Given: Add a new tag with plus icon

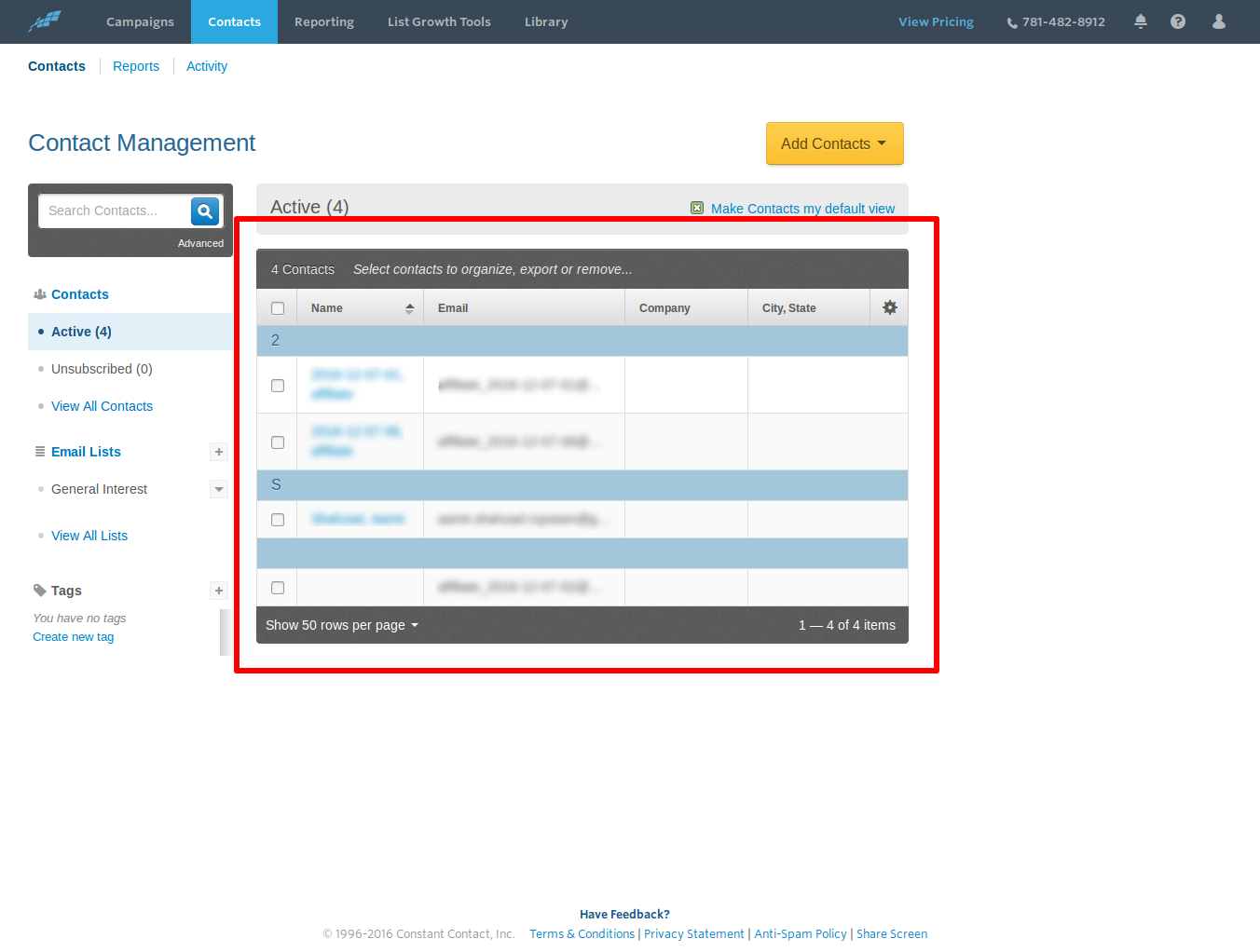Looking at the screenshot, I should pyautogui.click(x=219, y=591).
